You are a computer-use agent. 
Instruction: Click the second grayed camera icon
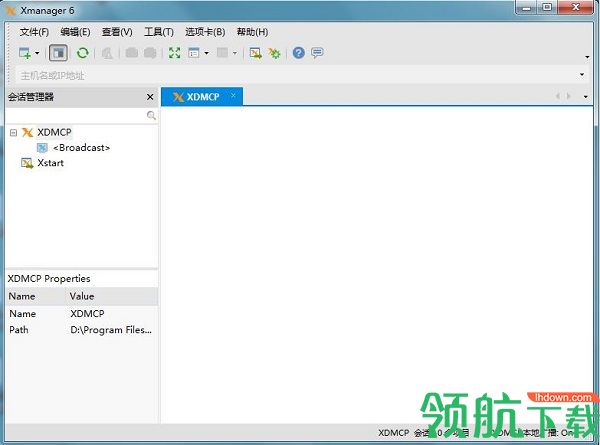pyautogui.click(x=150, y=53)
